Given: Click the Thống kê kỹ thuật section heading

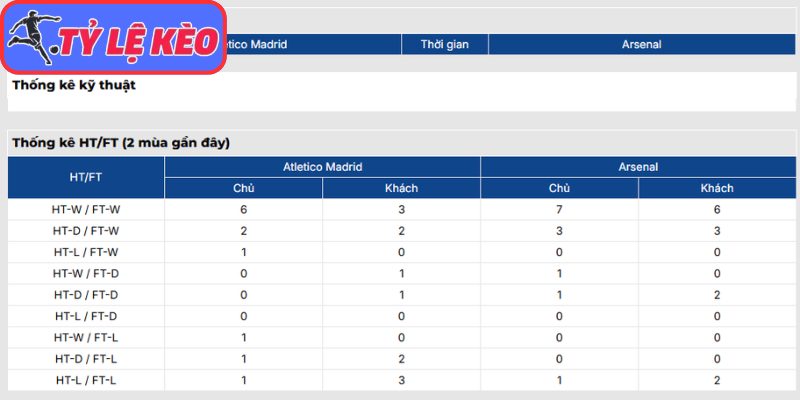Looking at the screenshot, I should coord(74,85).
